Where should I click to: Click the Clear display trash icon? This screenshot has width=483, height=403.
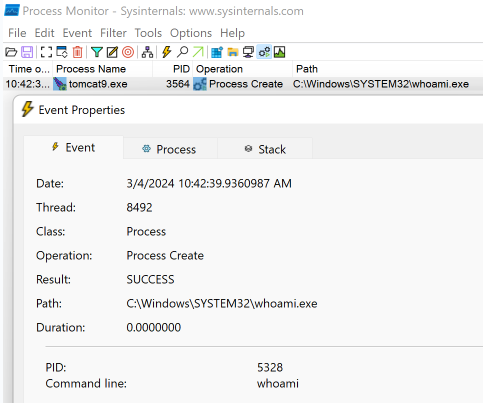pos(77,52)
